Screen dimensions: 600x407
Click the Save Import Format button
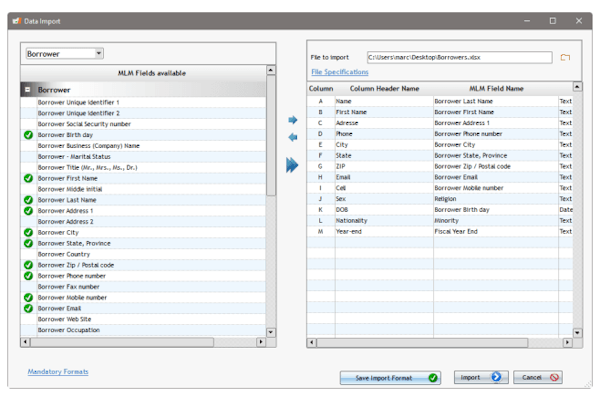390,378
